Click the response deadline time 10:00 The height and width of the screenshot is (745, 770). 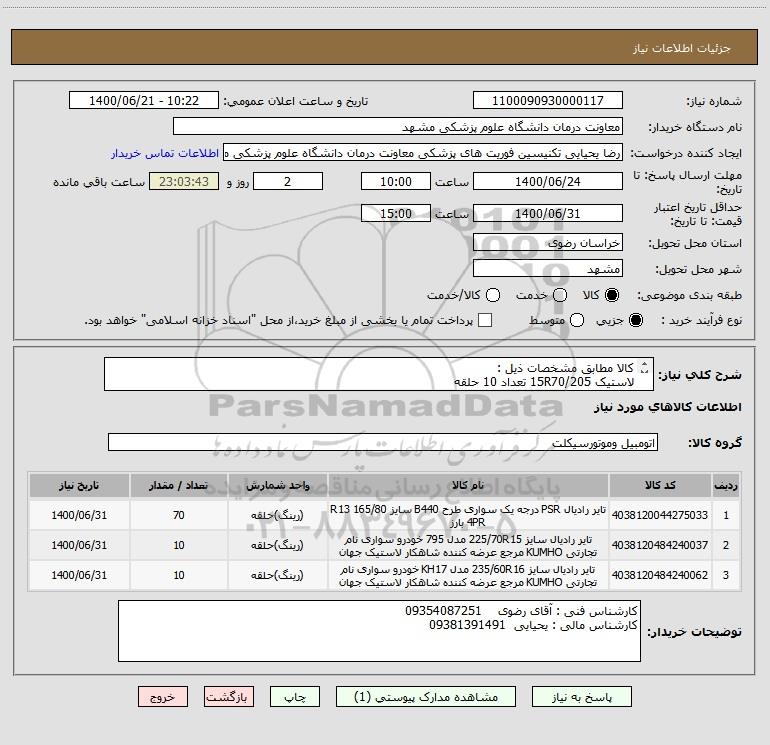[x=396, y=182]
